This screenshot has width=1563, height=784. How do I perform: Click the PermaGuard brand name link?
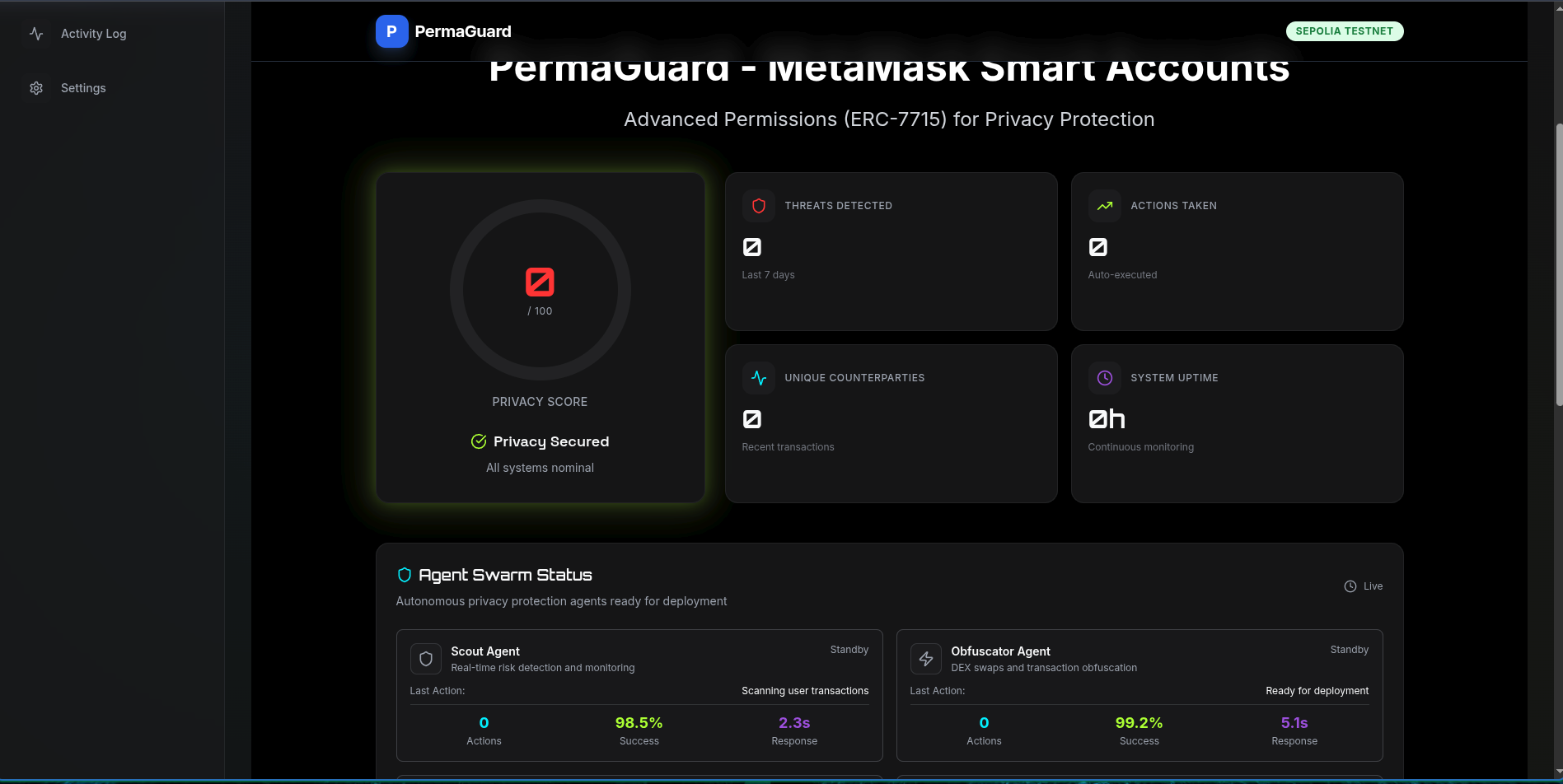463,31
